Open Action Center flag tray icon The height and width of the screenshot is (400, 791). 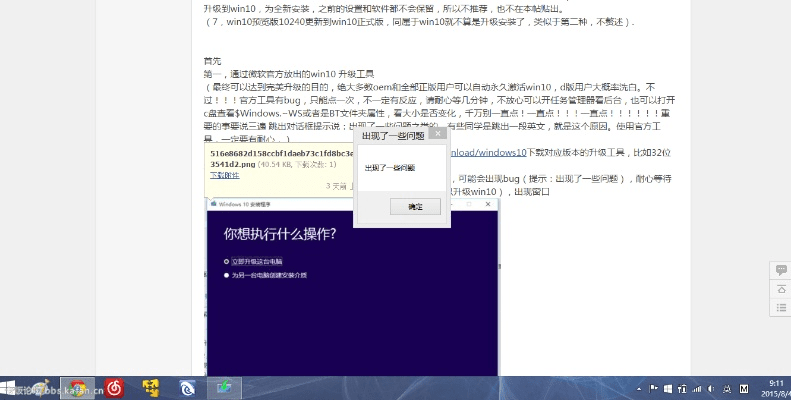pyautogui.click(x=653, y=389)
